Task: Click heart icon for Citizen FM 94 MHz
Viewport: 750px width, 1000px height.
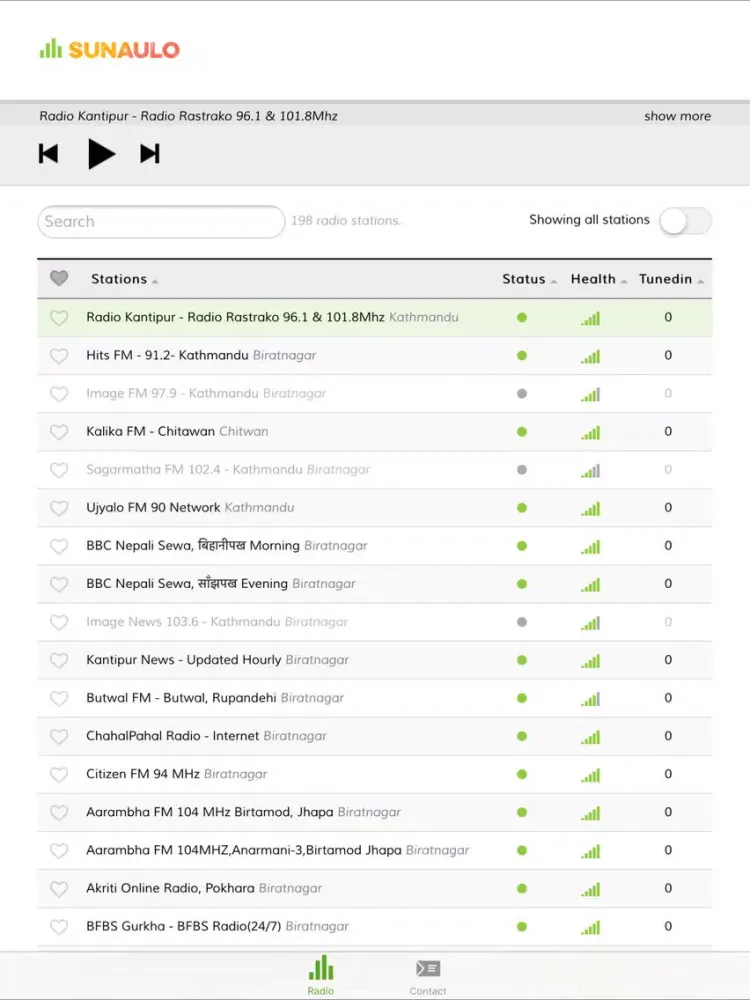Action: [59, 774]
